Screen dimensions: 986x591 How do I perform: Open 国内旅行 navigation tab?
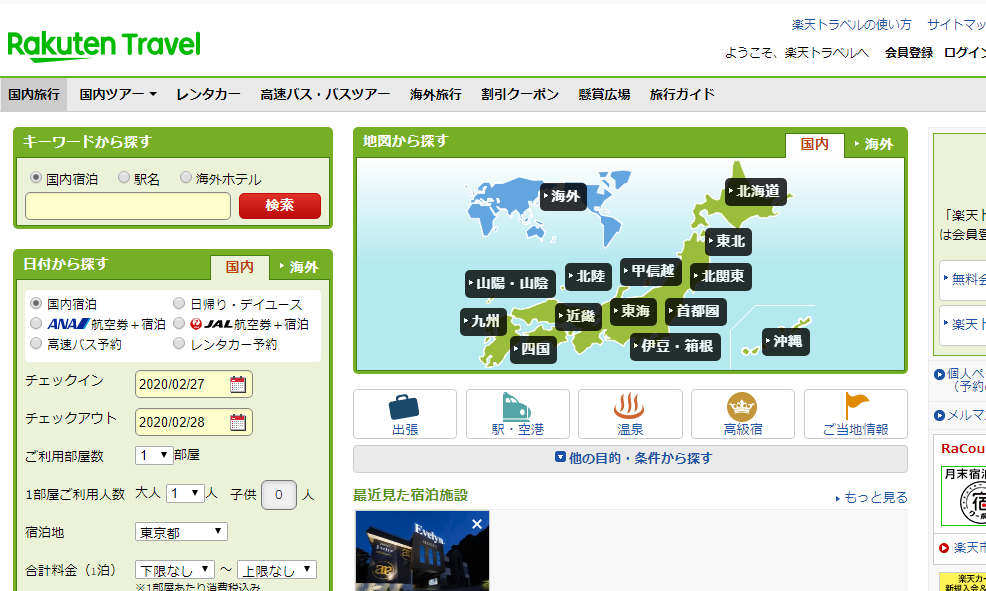click(x=34, y=94)
